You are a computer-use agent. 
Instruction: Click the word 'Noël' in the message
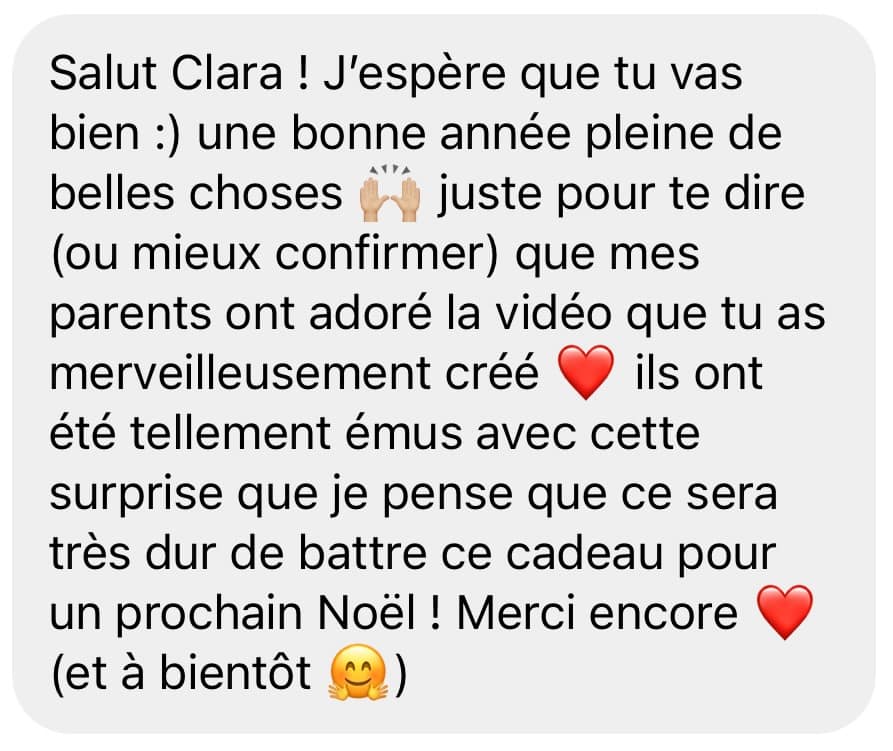click(x=367, y=613)
